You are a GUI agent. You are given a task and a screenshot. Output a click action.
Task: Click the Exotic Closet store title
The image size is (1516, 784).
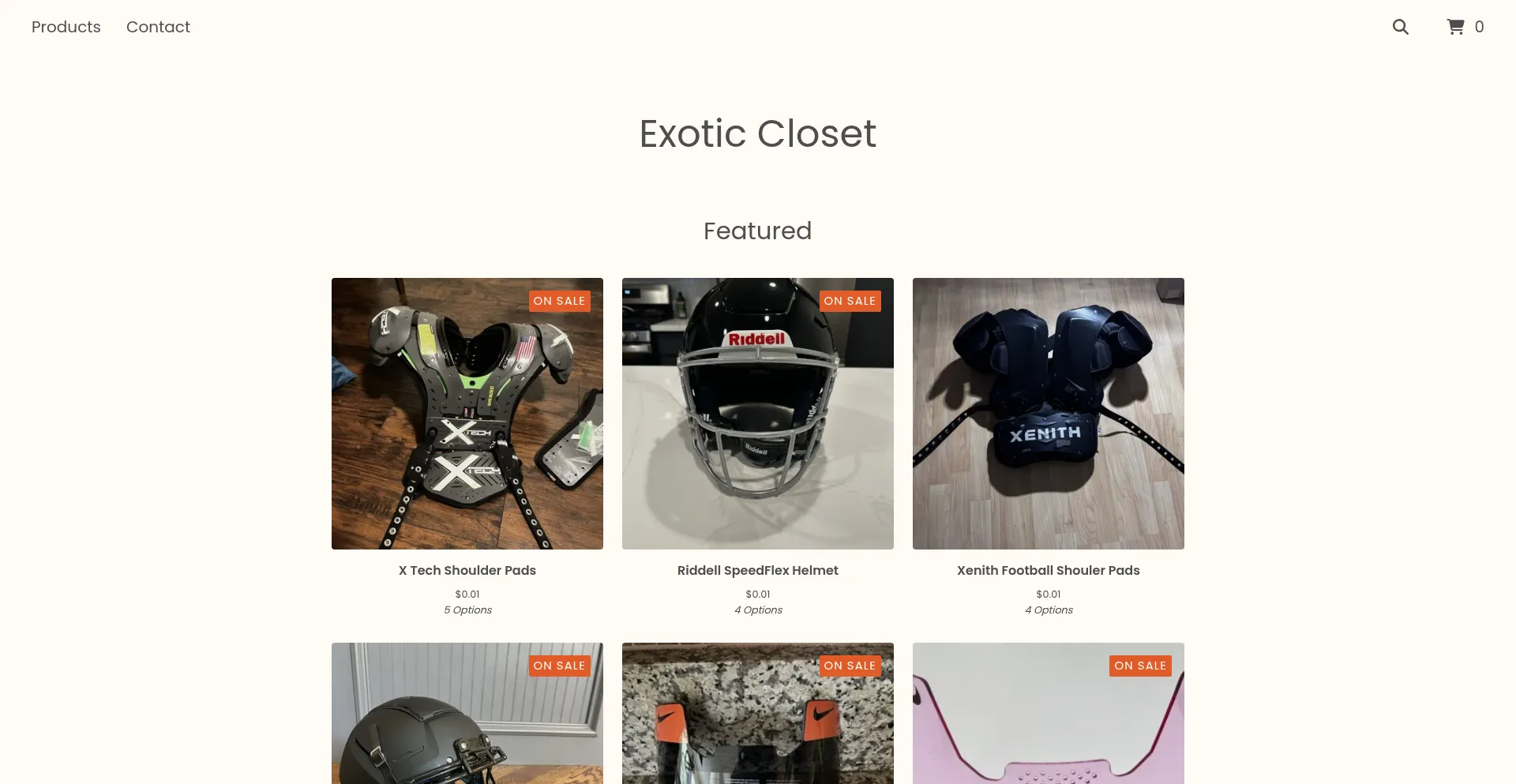coord(758,133)
